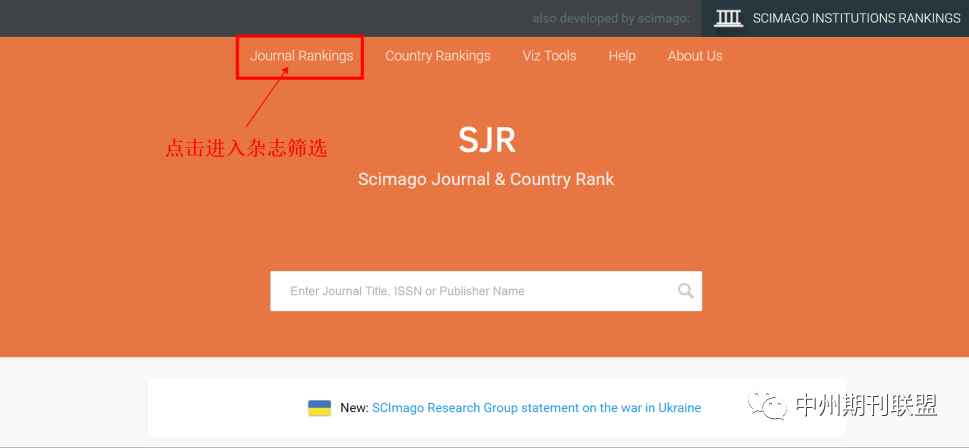
Task: Click the Scimago Institutions Rankings building icon
Action: point(729,19)
